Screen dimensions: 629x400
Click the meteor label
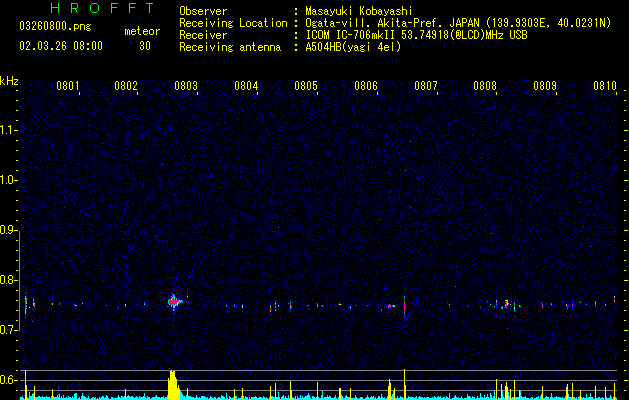[142, 31]
